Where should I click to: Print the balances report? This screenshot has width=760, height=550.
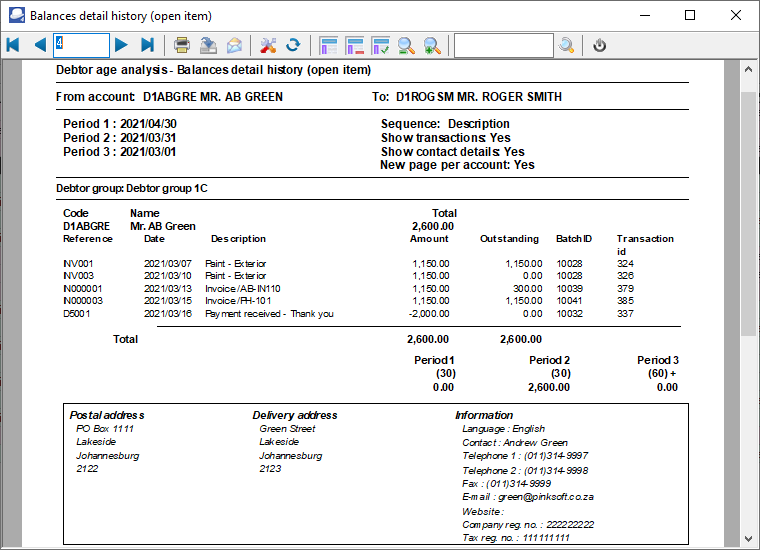[182, 45]
